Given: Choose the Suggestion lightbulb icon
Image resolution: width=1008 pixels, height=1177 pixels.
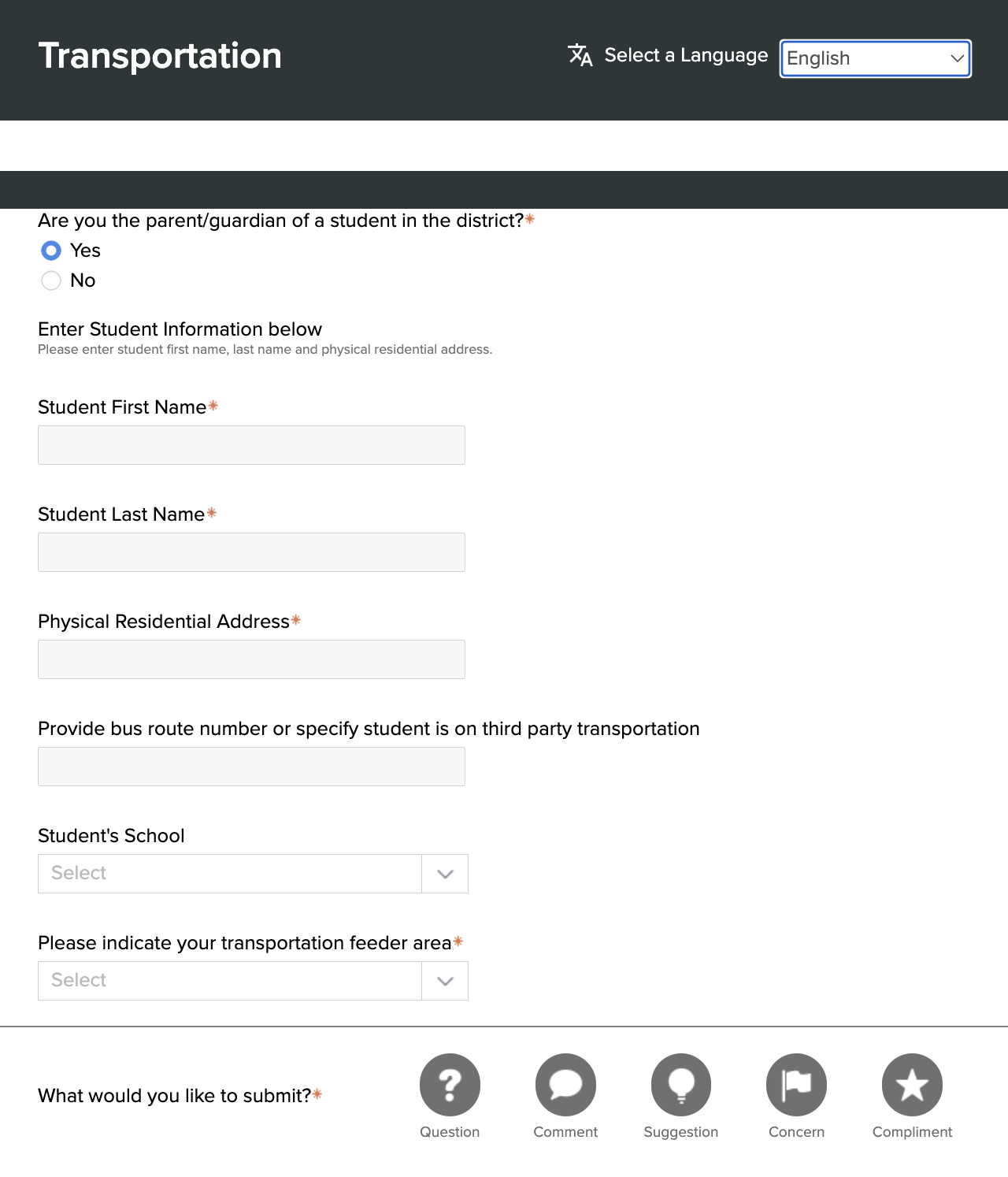Looking at the screenshot, I should tap(681, 1085).
